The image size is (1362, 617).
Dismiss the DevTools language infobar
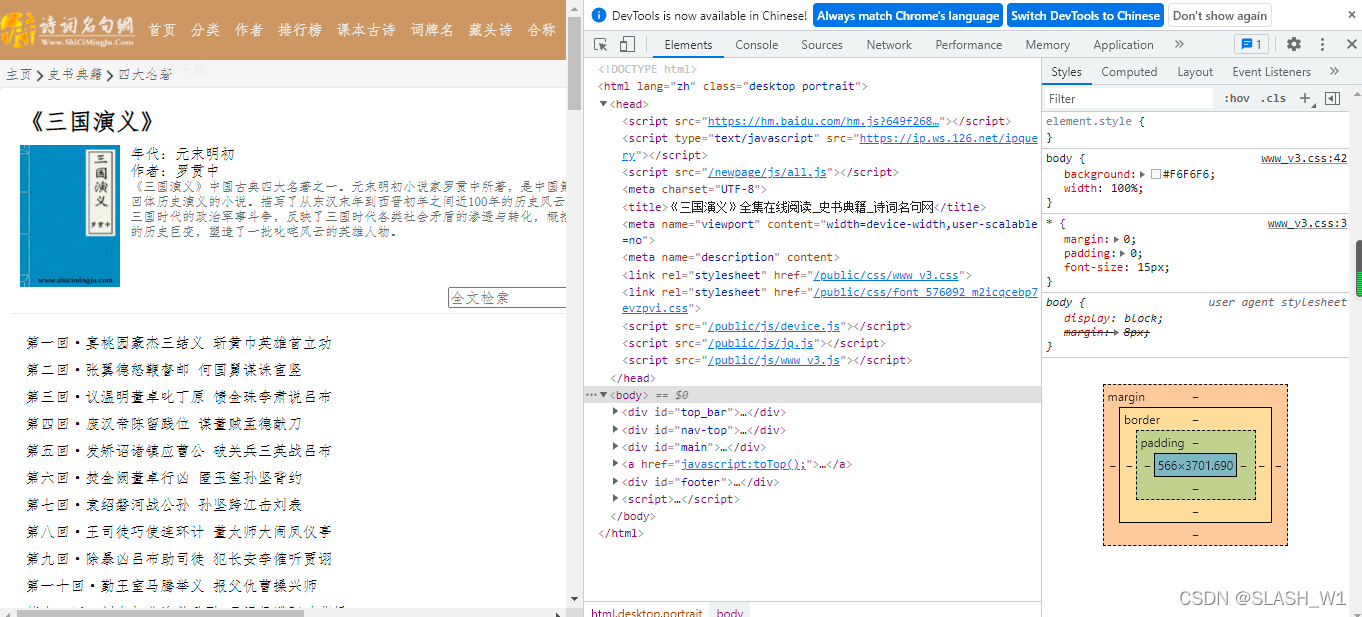tap(1351, 15)
